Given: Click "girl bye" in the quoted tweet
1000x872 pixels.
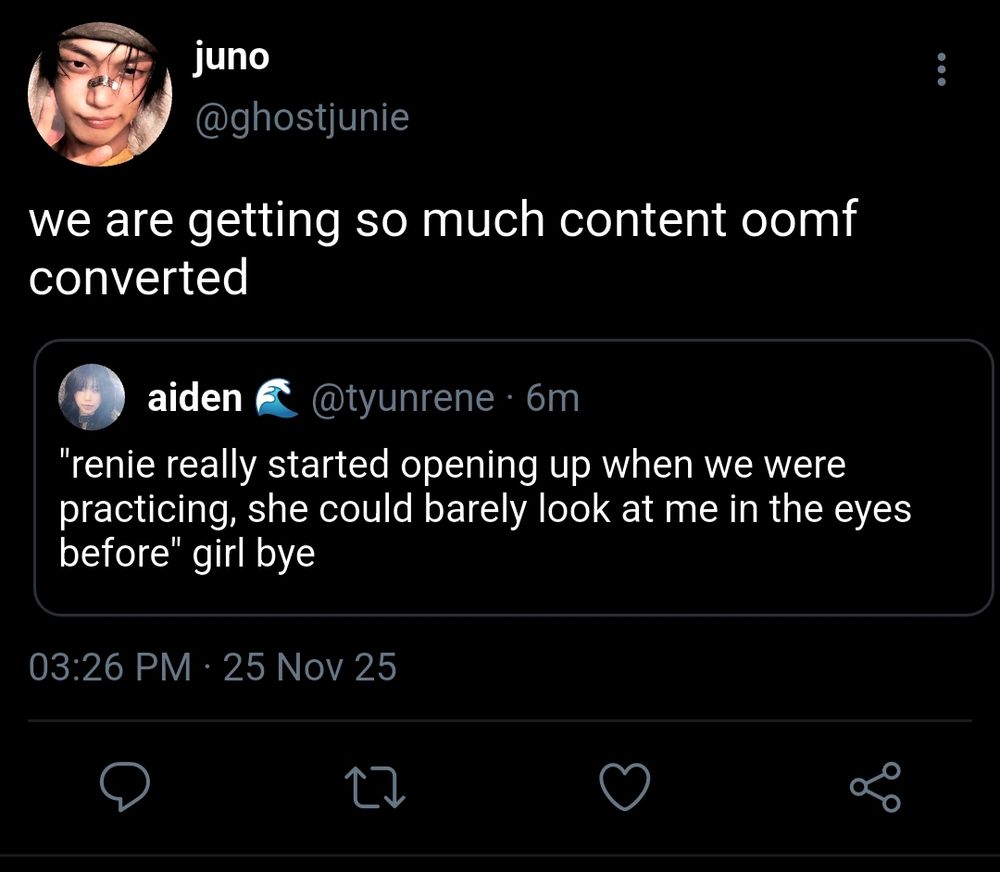Looking at the screenshot, I should (253, 552).
